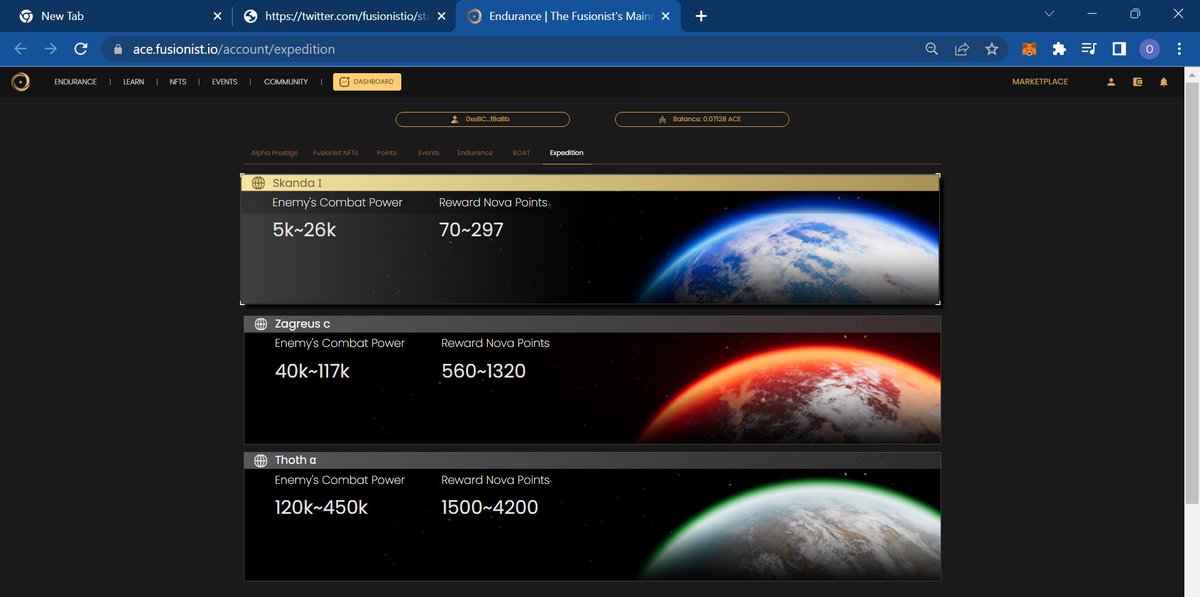This screenshot has width=1200, height=597.
Task: Switch to the Twitter fusionistio browser tab
Action: coord(344,16)
